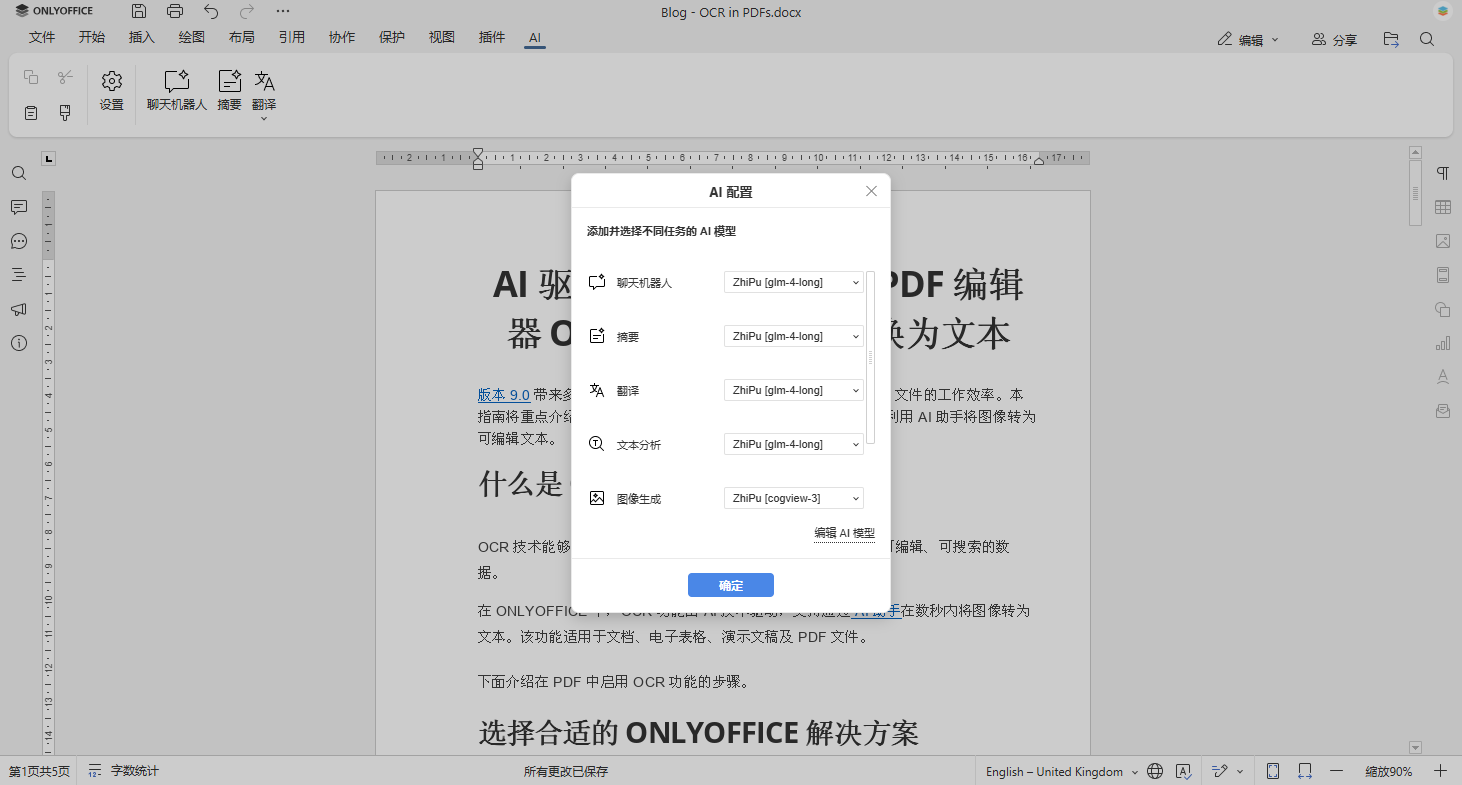This screenshot has height=785, width=1462.
Task: Open the Chat panel in left sidebar
Action: click(18, 241)
